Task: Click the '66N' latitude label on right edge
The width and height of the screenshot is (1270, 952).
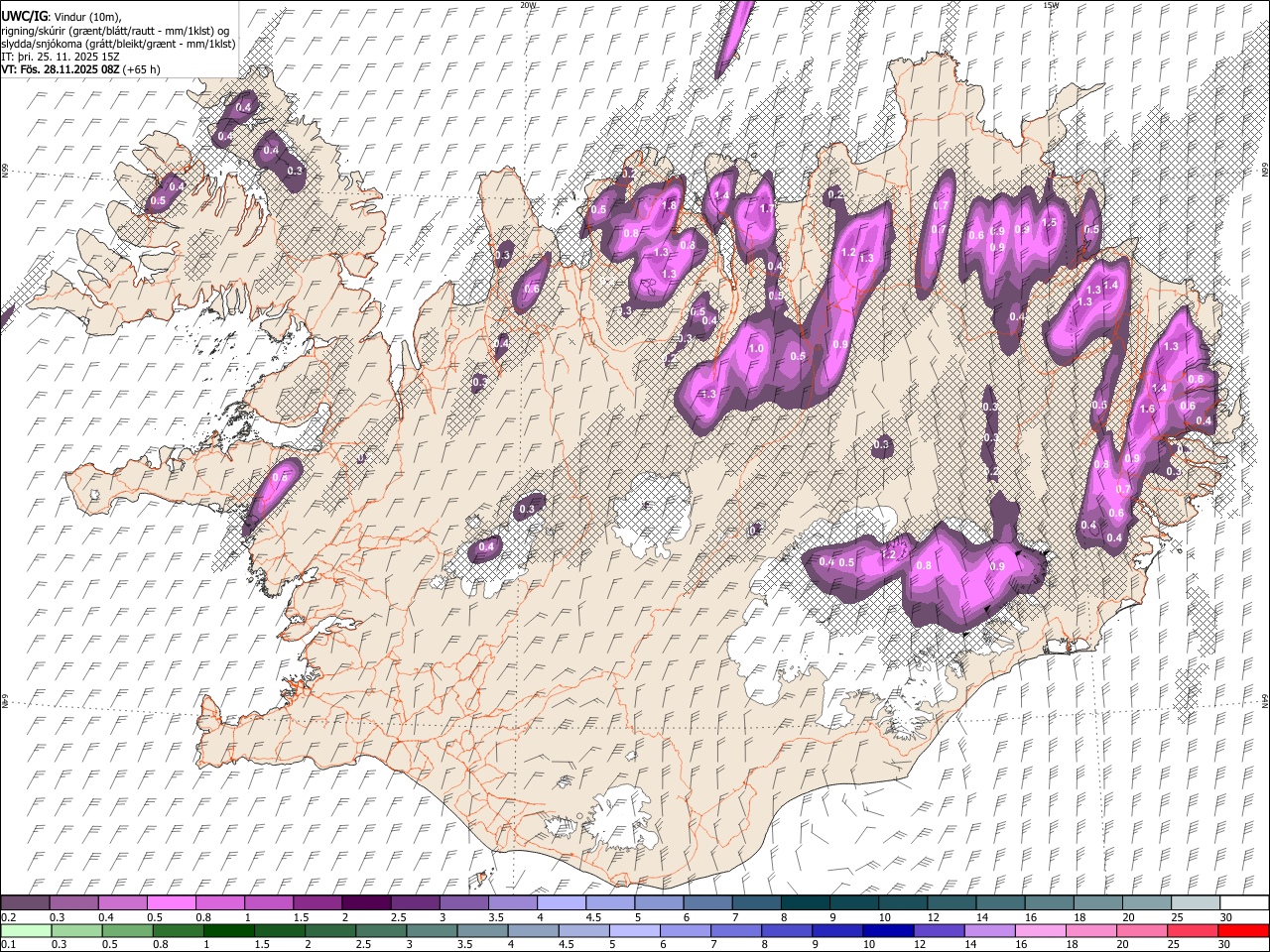Action: coord(1265,171)
